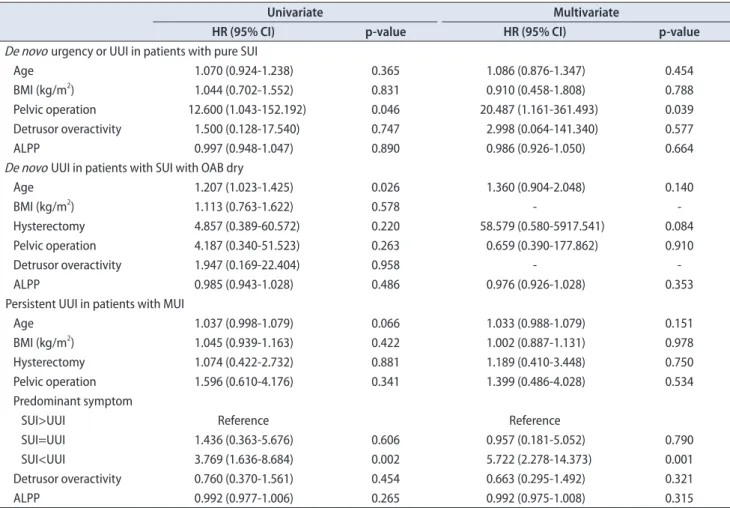The height and width of the screenshot is (508, 730).
Task: Select cell "1.070 (0.924-1.238)"
Action: tap(243, 71)
